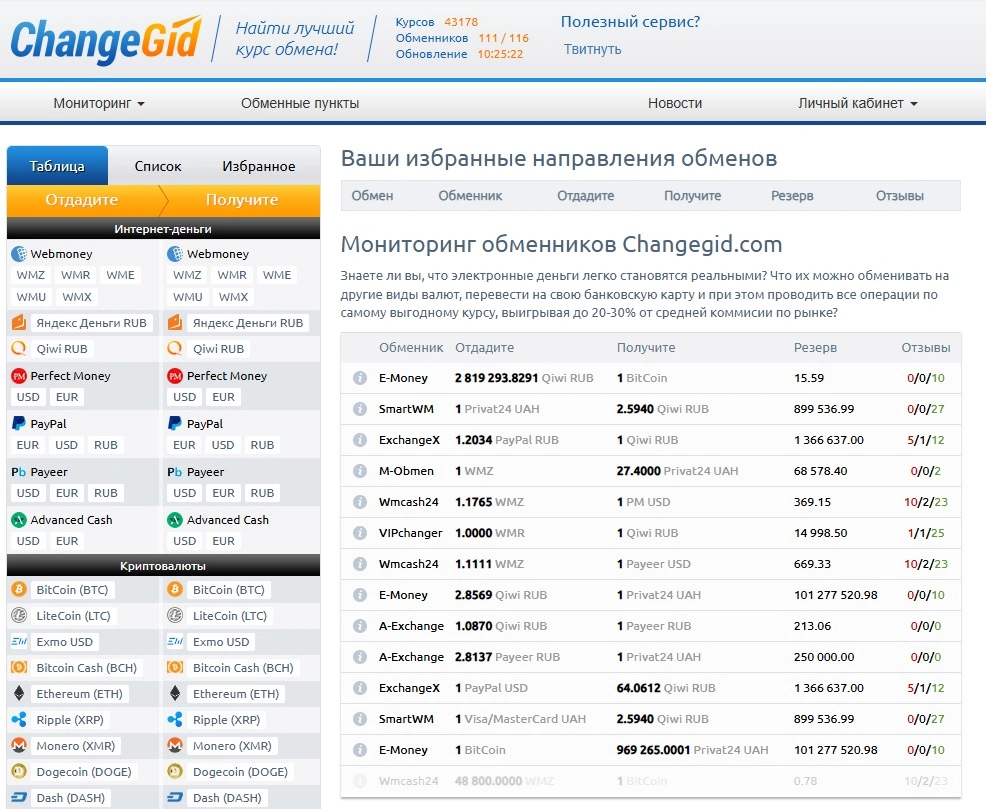The image size is (986, 809).
Task: Select Perfect Money EUR in Получите column
Action: pos(223,397)
